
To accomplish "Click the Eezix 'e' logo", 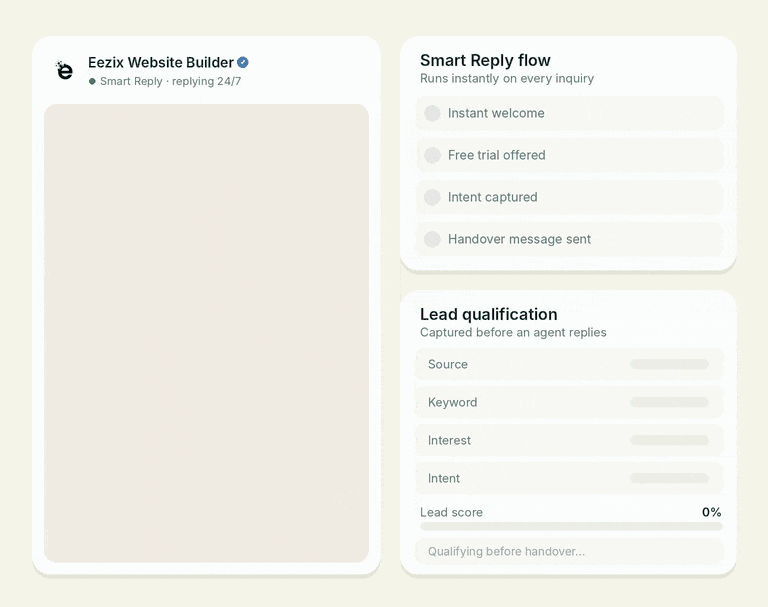I will coord(64,70).
